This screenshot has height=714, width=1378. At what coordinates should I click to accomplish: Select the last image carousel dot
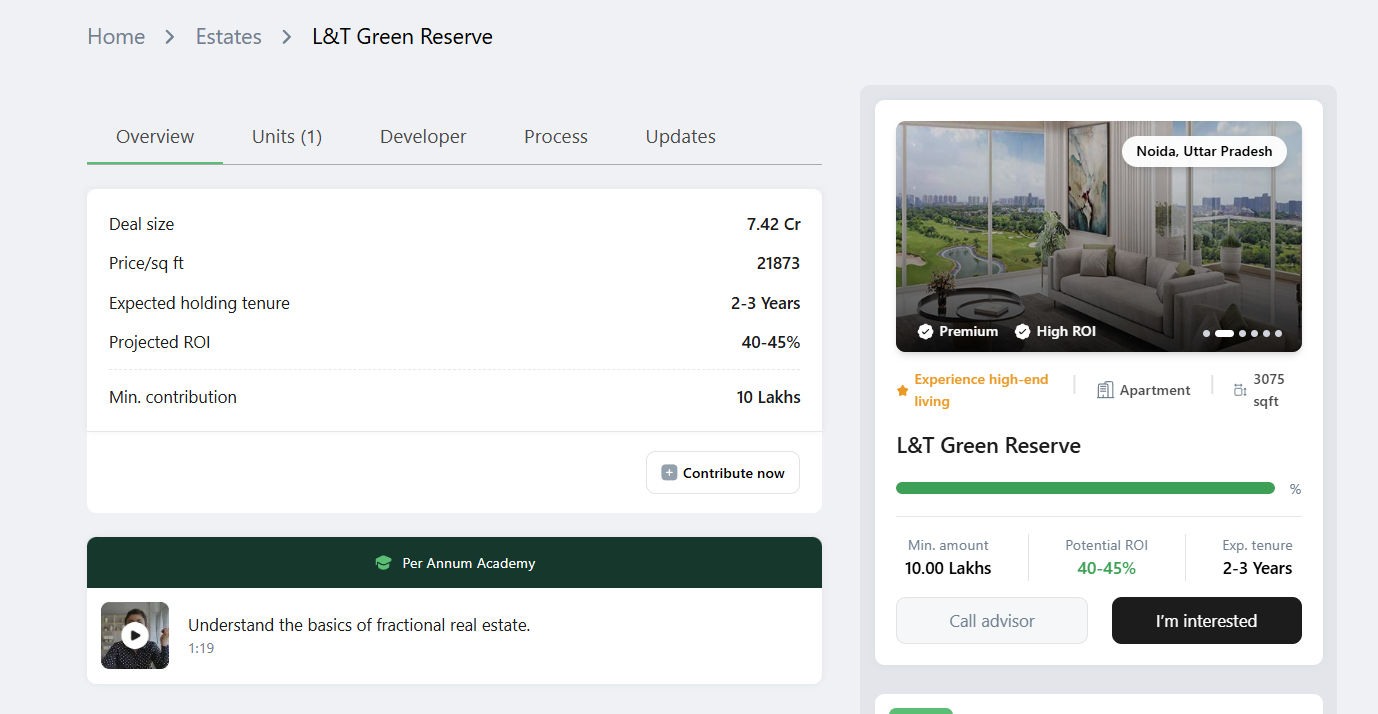(x=1278, y=334)
